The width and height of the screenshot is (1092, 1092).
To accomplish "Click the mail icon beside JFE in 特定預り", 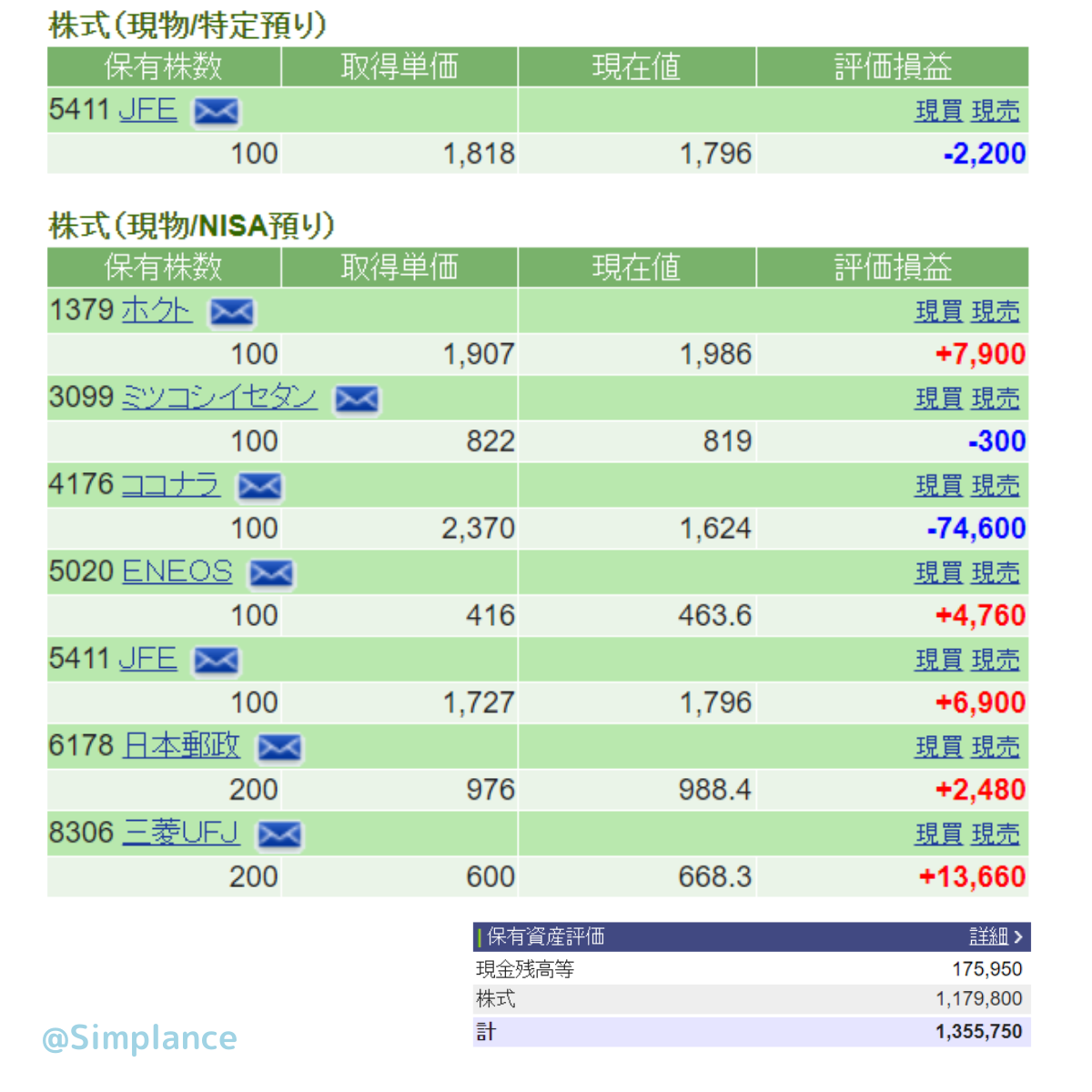I will [x=216, y=112].
